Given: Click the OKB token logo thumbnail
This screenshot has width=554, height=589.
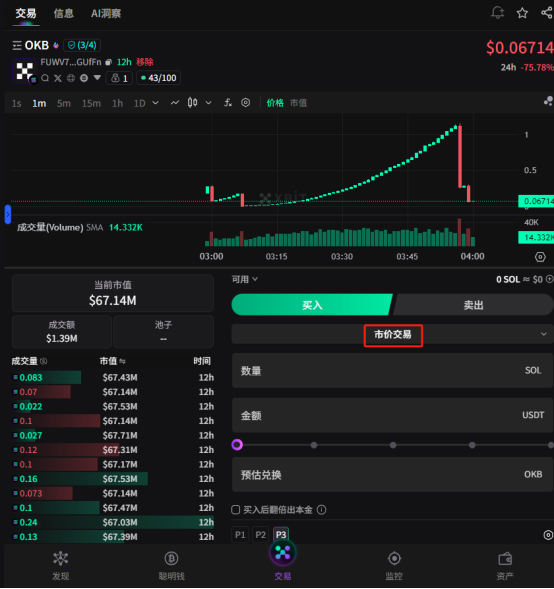Looking at the screenshot, I should pos(25,71).
